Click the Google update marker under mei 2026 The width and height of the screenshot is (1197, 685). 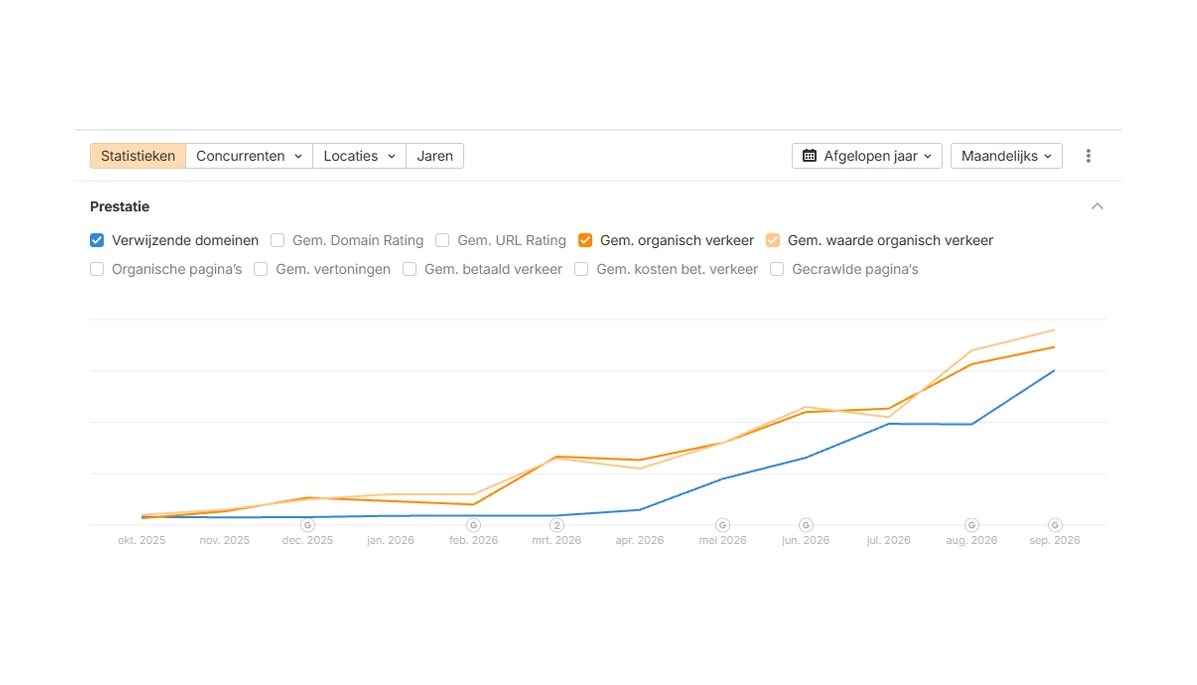pos(722,525)
